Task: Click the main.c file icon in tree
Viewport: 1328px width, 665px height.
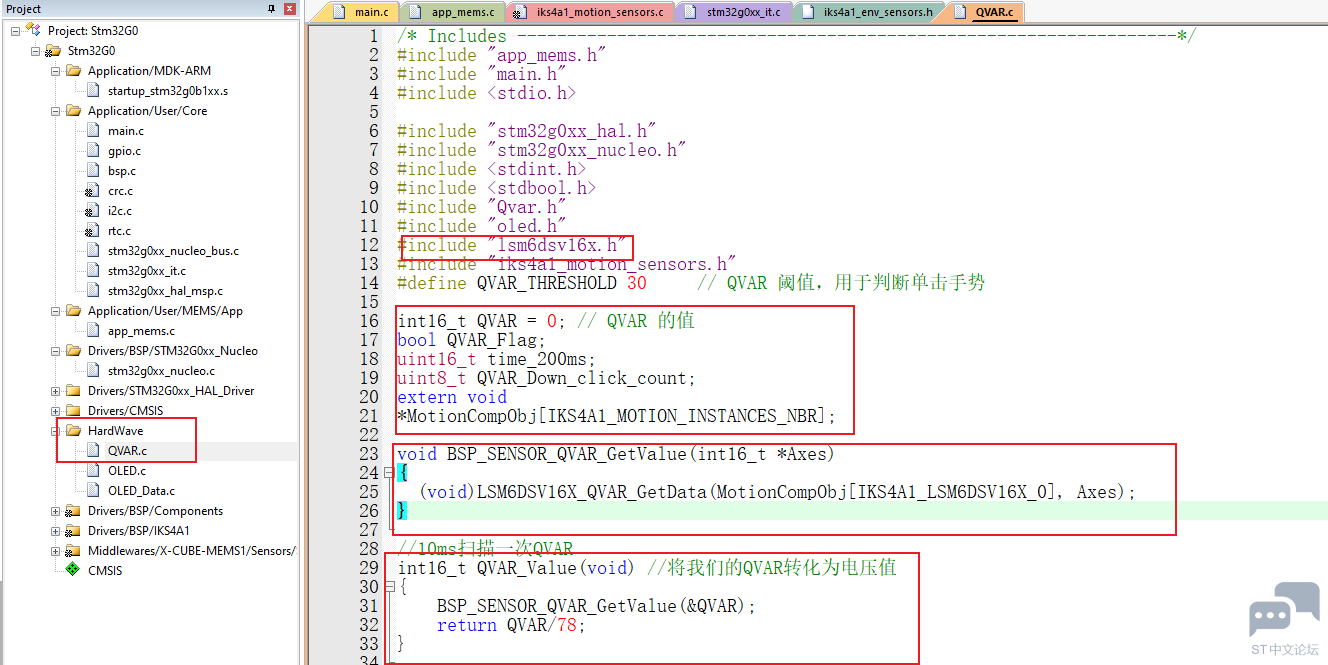Action: tap(93, 131)
